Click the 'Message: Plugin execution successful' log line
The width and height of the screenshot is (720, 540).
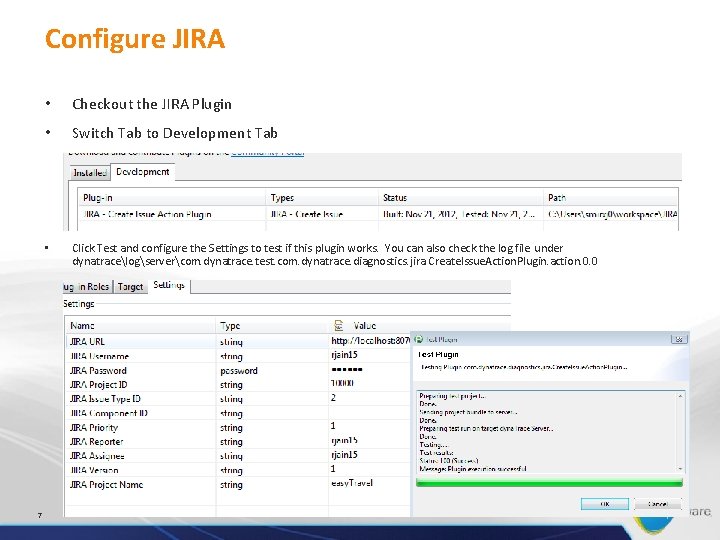[x=472, y=469]
